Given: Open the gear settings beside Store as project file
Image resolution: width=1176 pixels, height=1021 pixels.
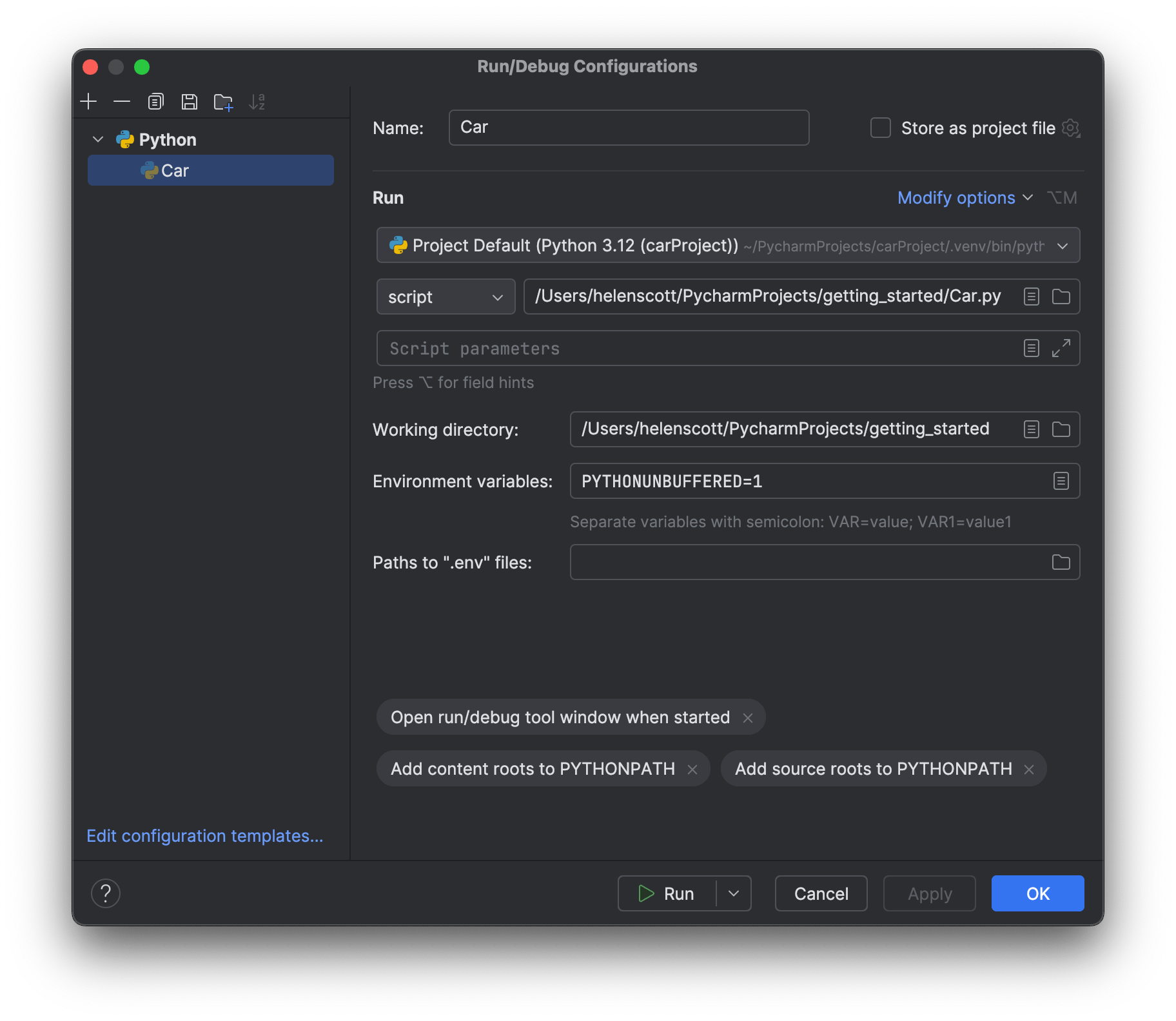Looking at the screenshot, I should [x=1071, y=128].
